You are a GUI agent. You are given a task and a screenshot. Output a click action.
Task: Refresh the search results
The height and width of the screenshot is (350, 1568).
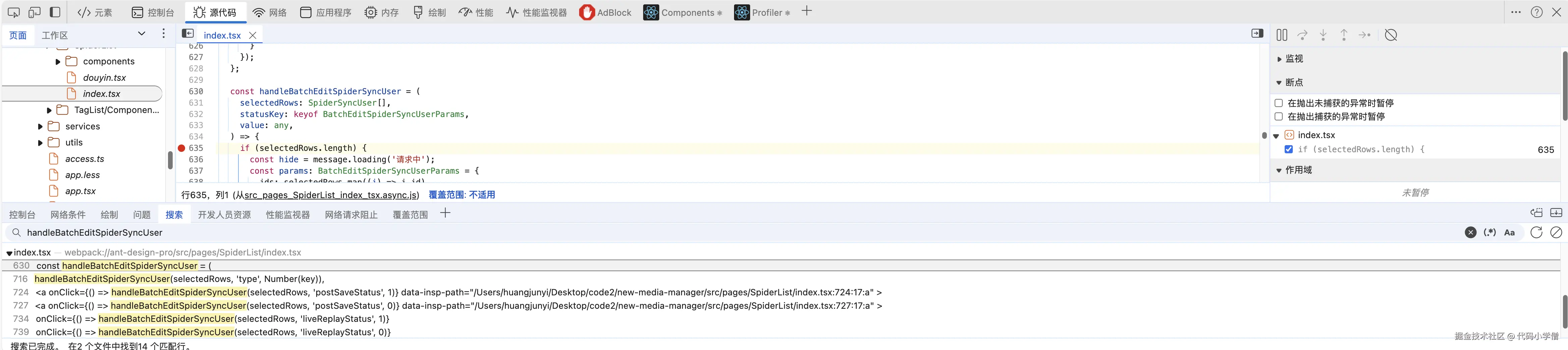pos(1536,233)
